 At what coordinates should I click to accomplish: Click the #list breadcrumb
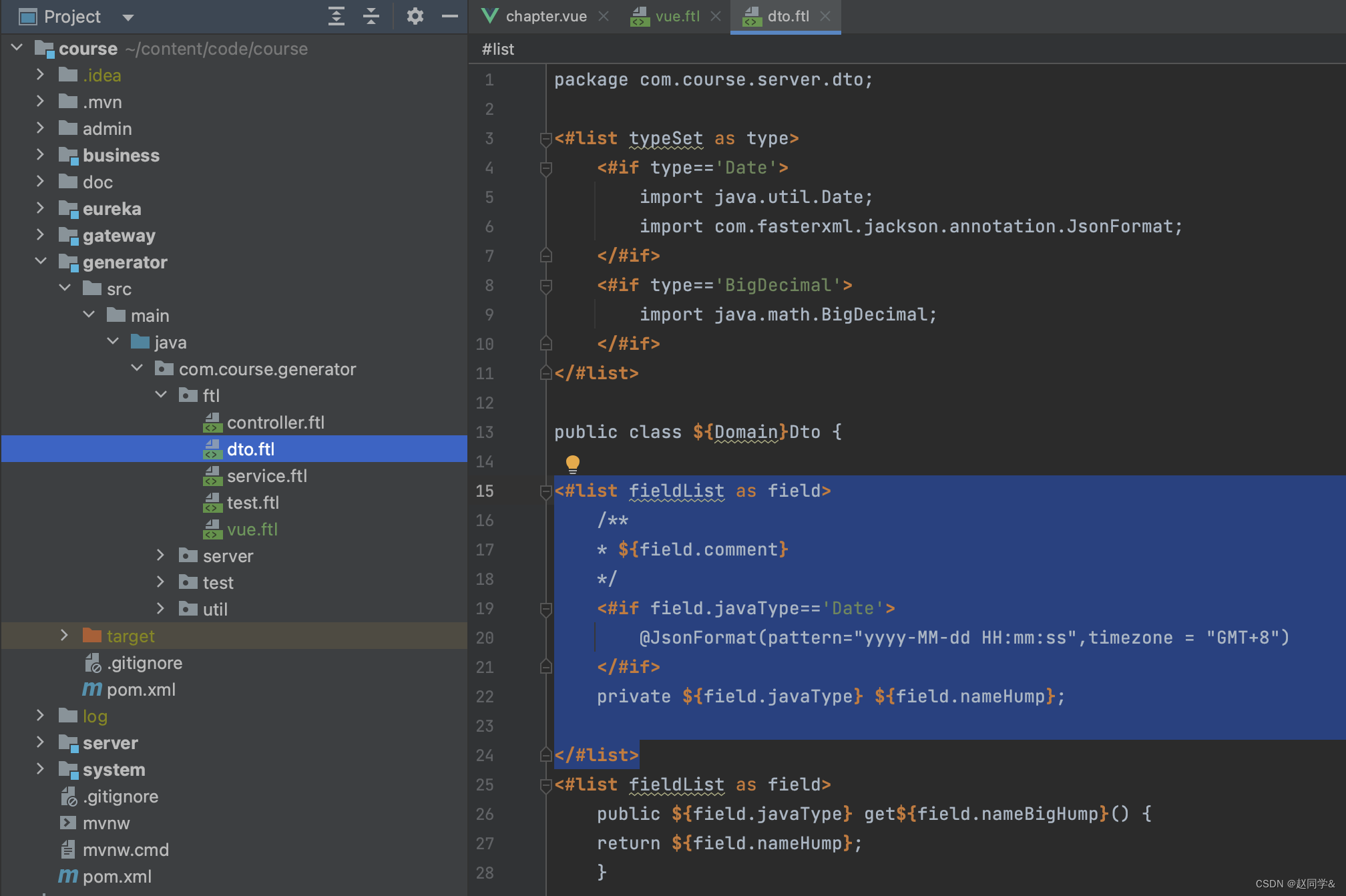coord(498,49)
